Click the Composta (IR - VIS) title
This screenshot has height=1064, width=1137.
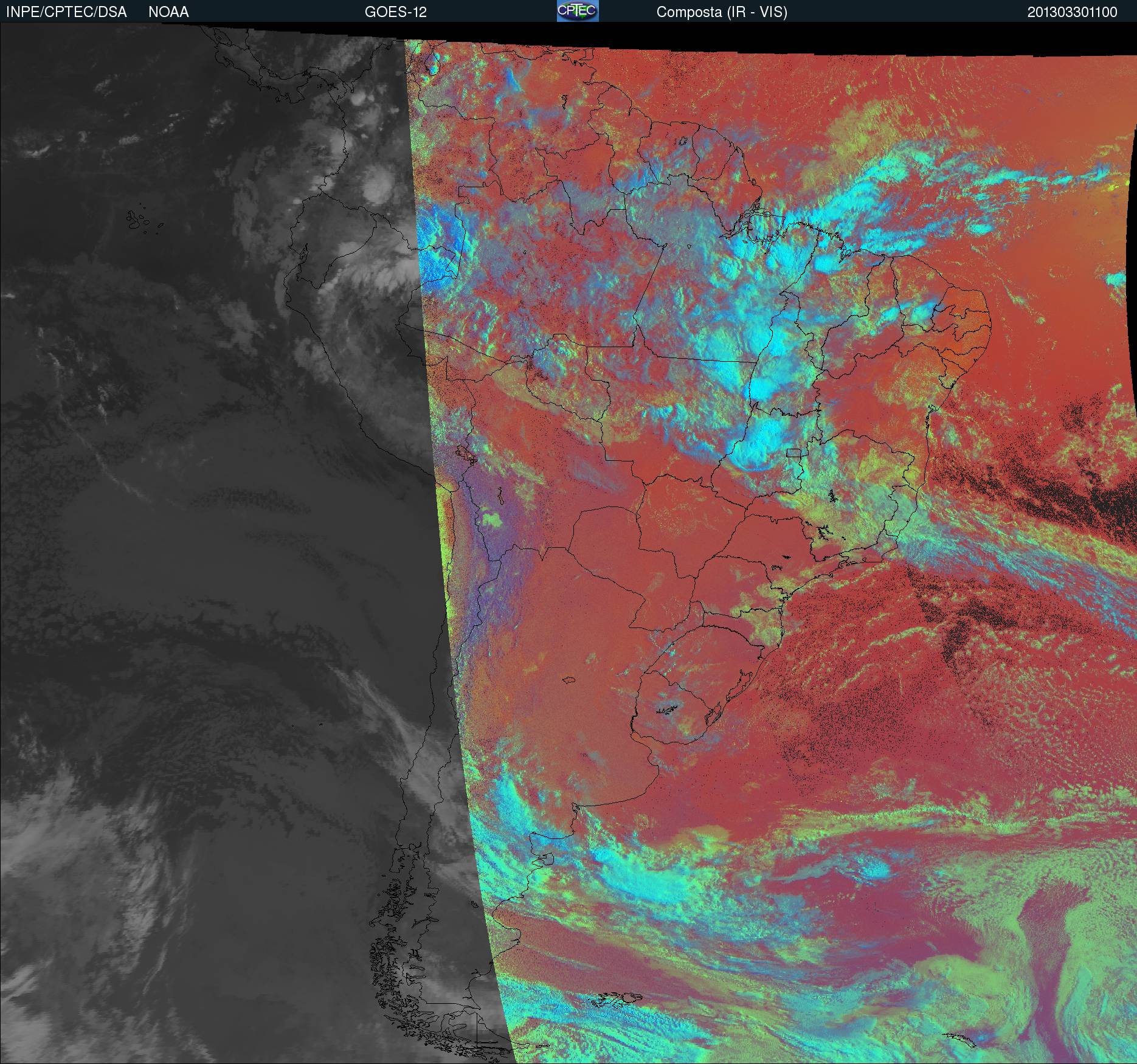(x=722, y=12)
